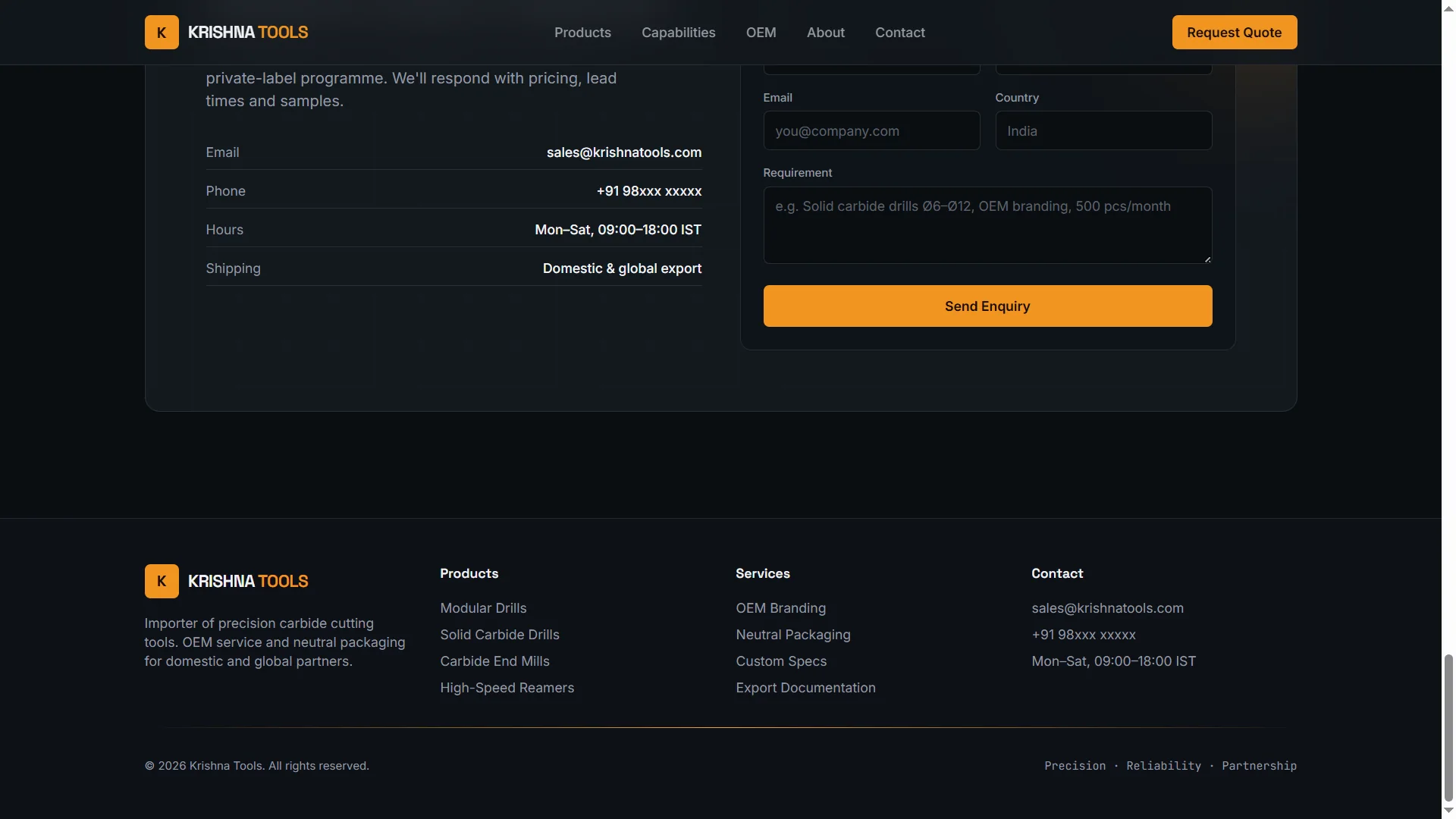Click footer email sales@krishnatools.com

[x=1107, y=608]
